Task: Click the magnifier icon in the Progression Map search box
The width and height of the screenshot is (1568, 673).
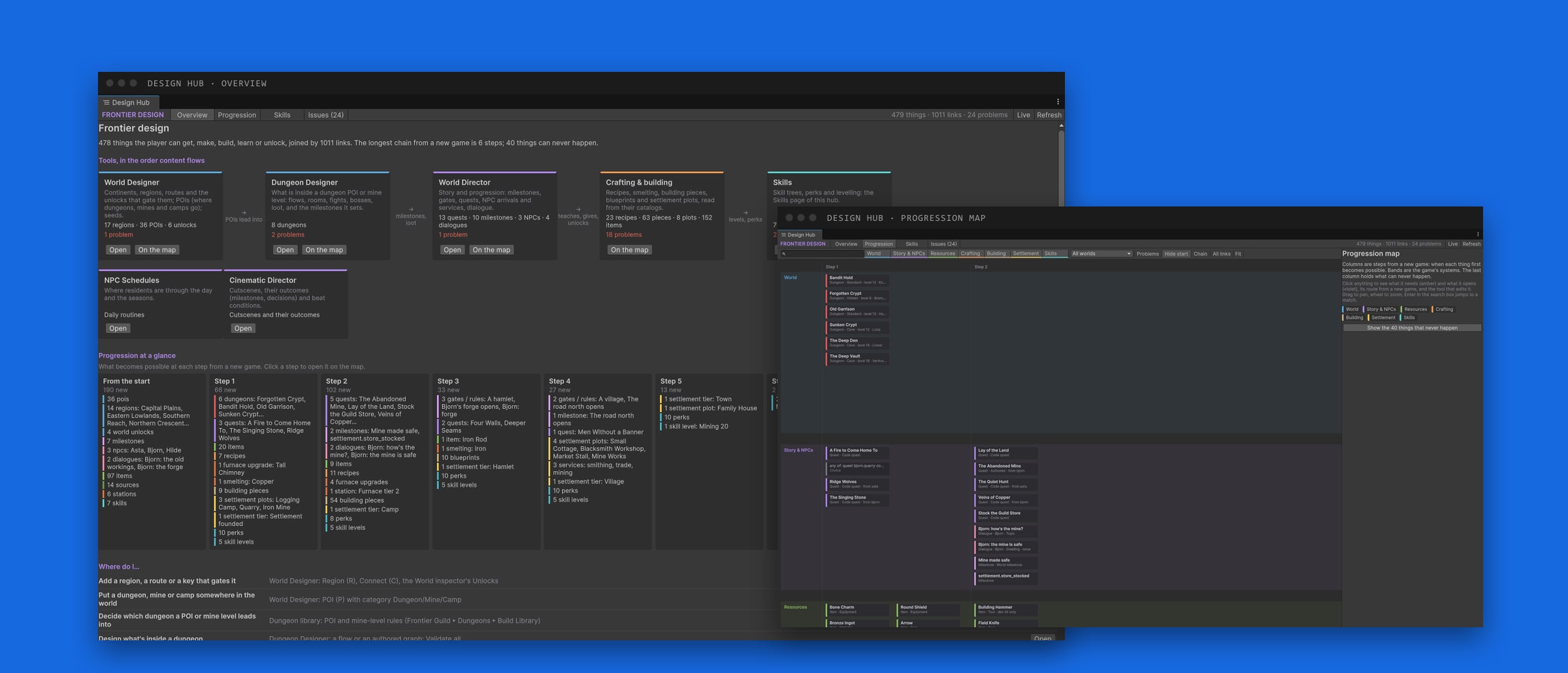Action: [x=784, y=254]
